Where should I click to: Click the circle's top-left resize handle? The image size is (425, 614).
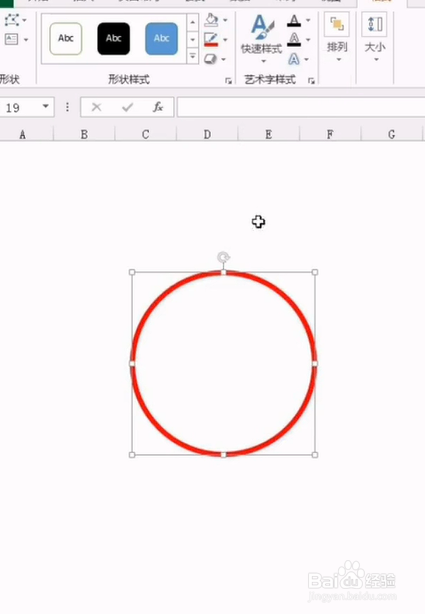click(132, 272)
